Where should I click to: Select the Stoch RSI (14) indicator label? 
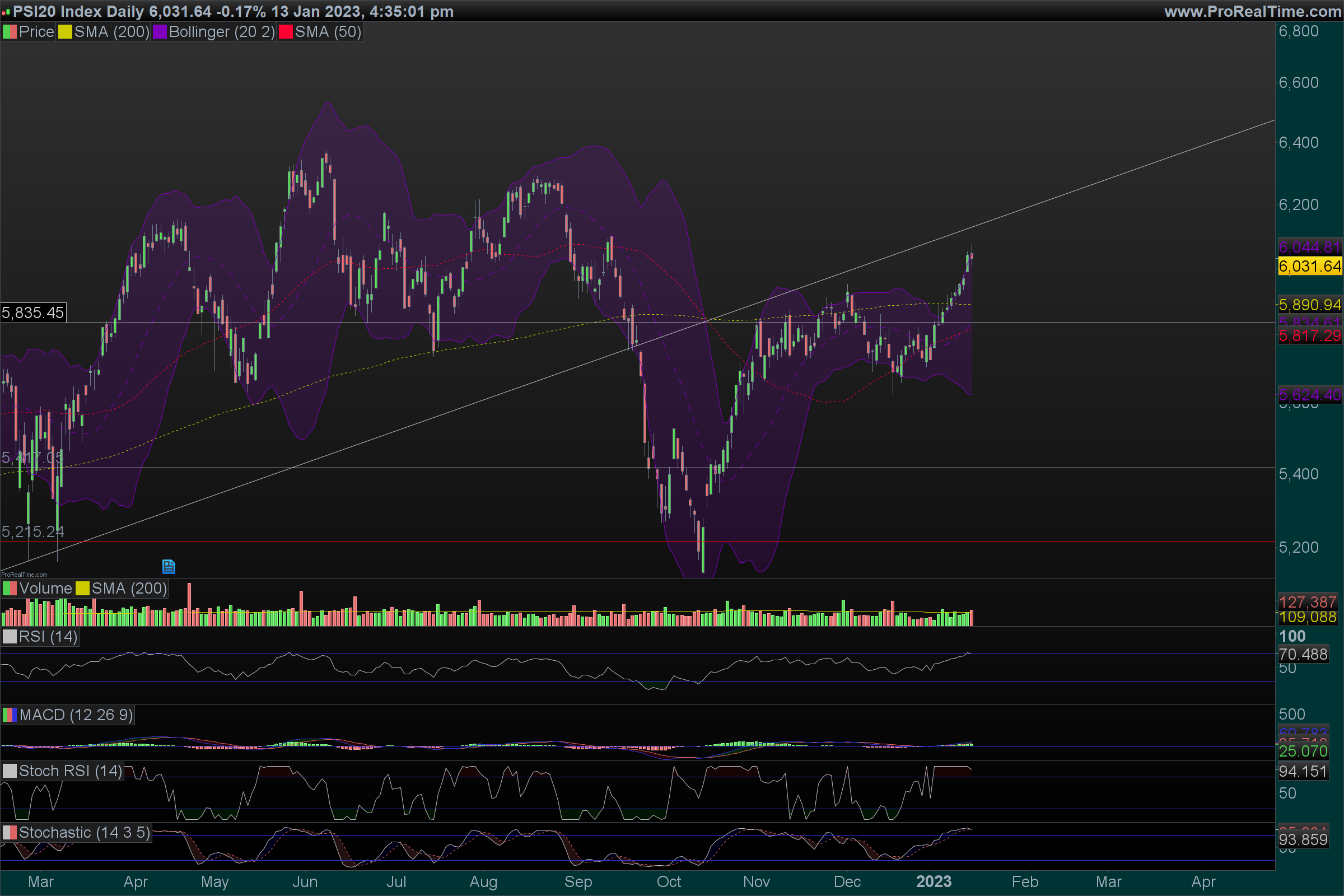tap(71, 771)
